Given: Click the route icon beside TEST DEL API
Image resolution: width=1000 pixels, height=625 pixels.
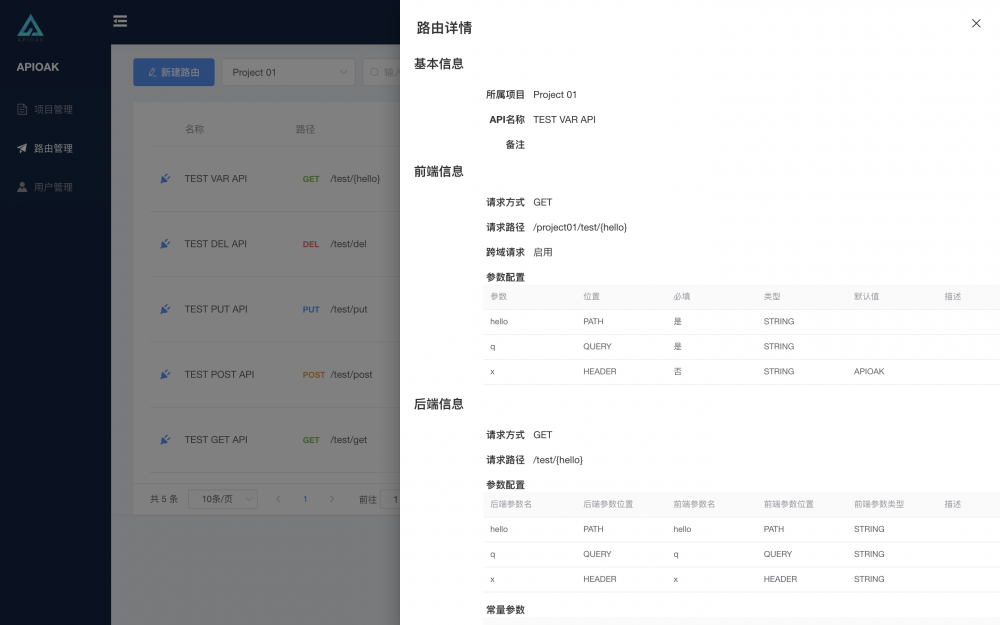Looking at the screenshot, I should pyautogui.click(x=165, y=244).
